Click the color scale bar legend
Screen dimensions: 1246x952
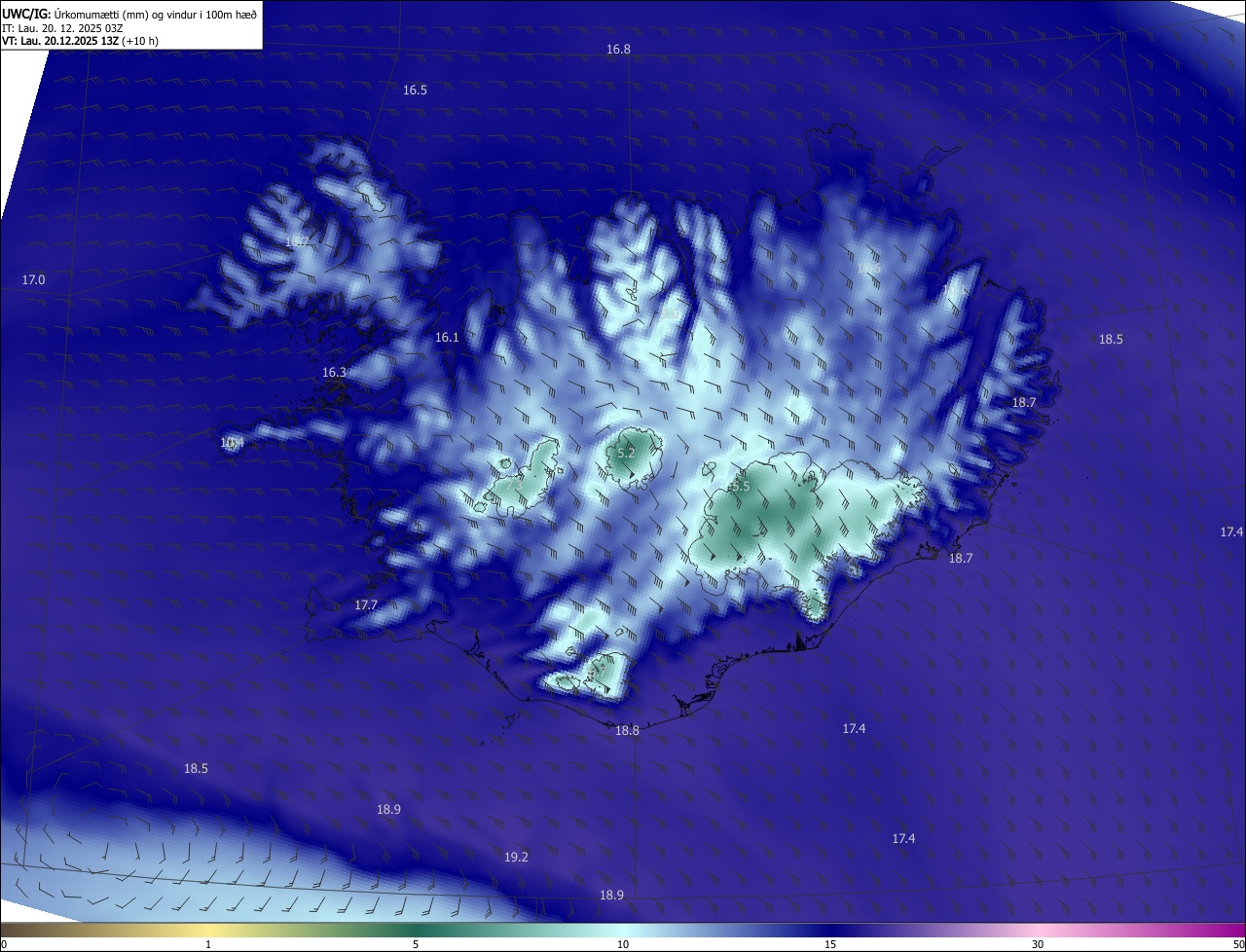point(623,931)
